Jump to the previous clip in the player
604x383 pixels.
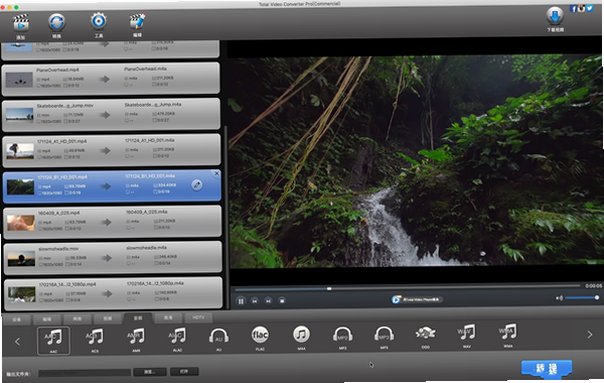[x=255, y=301]
